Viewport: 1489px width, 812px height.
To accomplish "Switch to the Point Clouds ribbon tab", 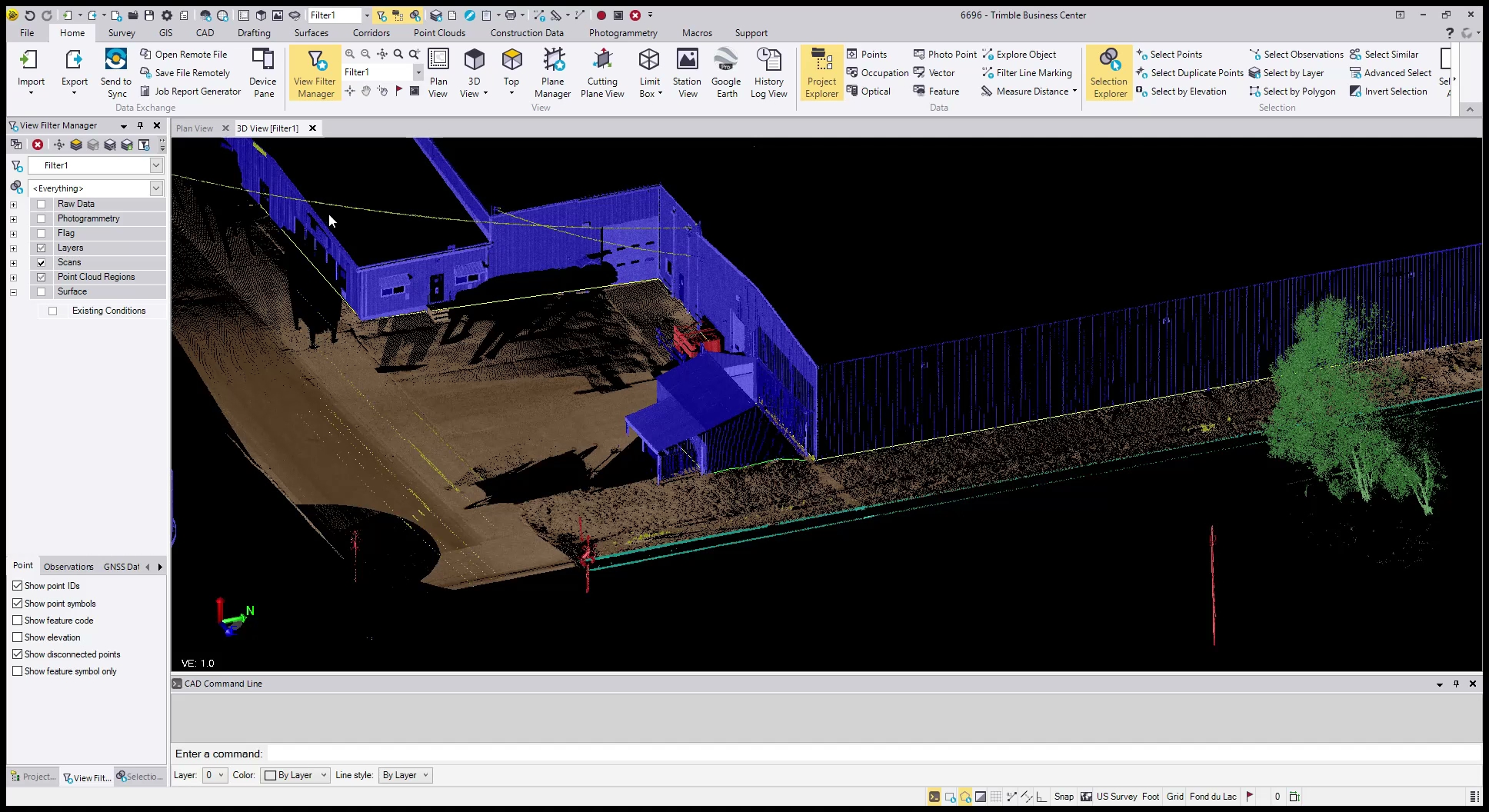I will click(439, 33).
